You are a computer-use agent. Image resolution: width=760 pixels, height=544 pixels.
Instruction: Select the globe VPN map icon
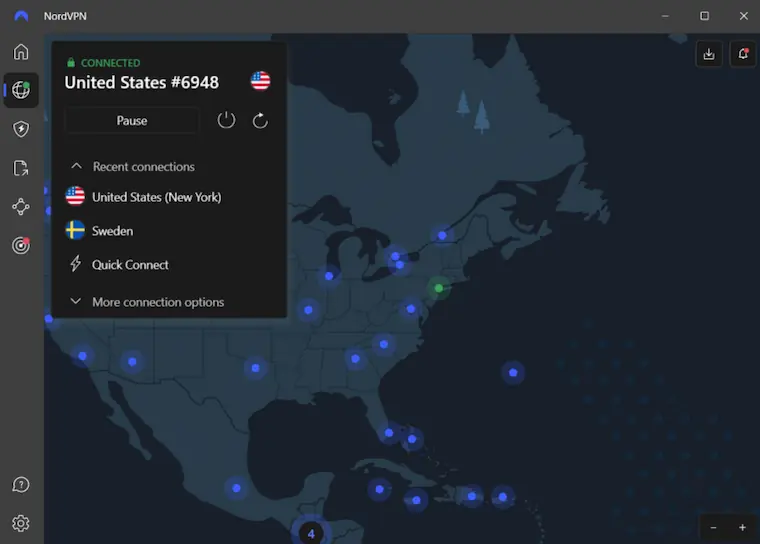(x=21, y=90)
